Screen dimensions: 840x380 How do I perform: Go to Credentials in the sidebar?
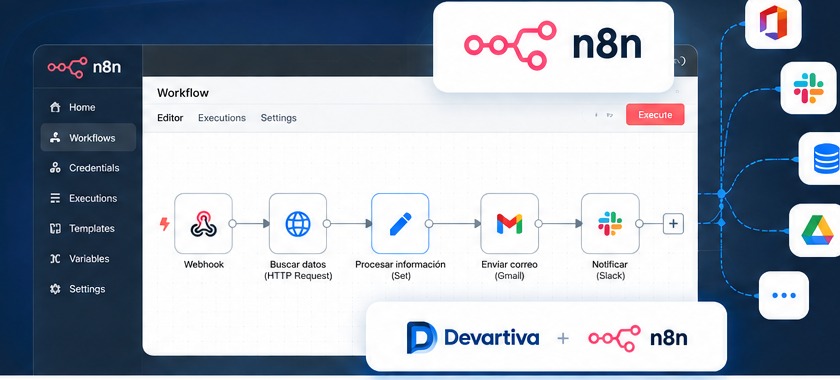pos(88,168)
